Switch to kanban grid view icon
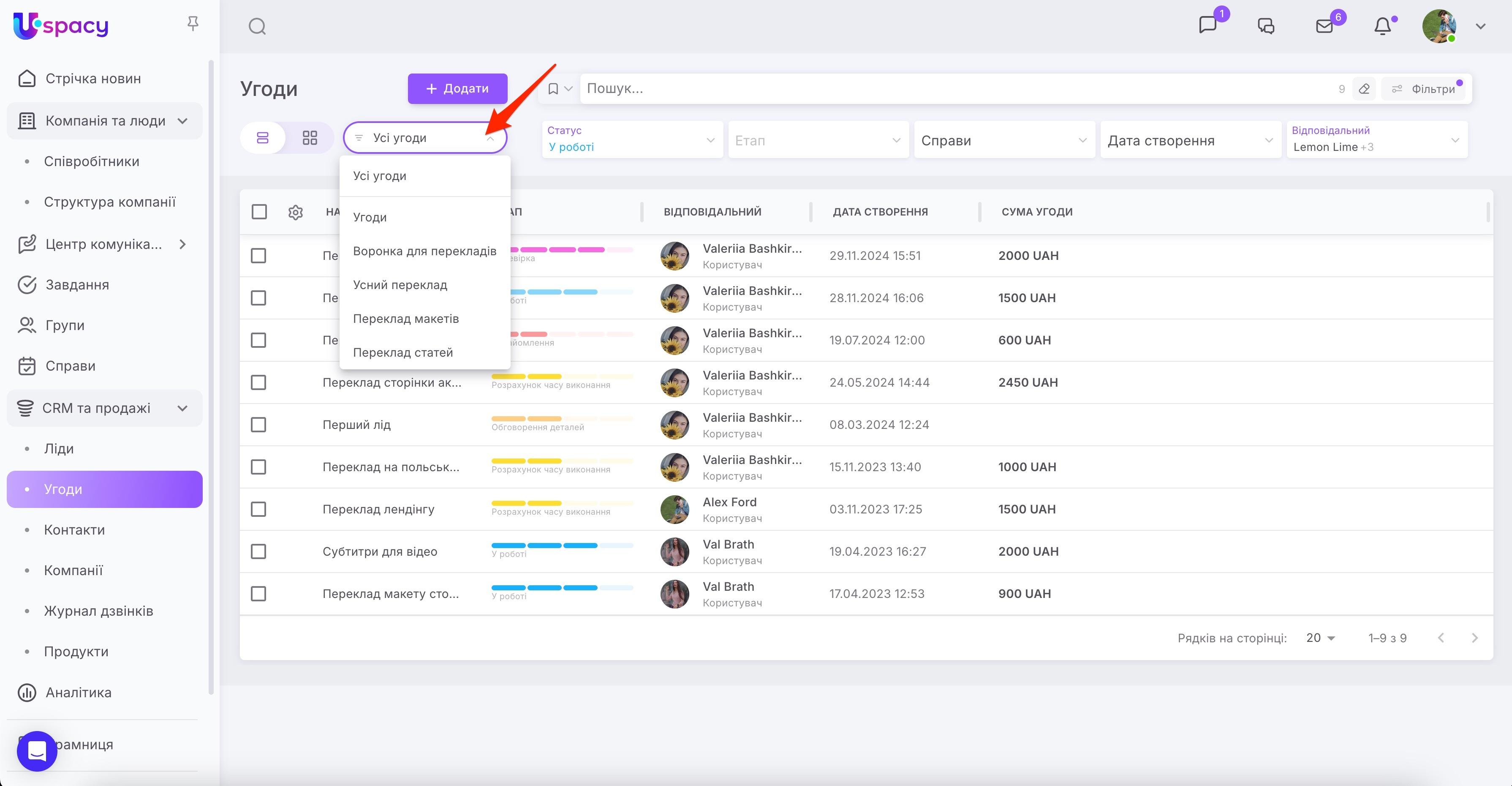 309,138
